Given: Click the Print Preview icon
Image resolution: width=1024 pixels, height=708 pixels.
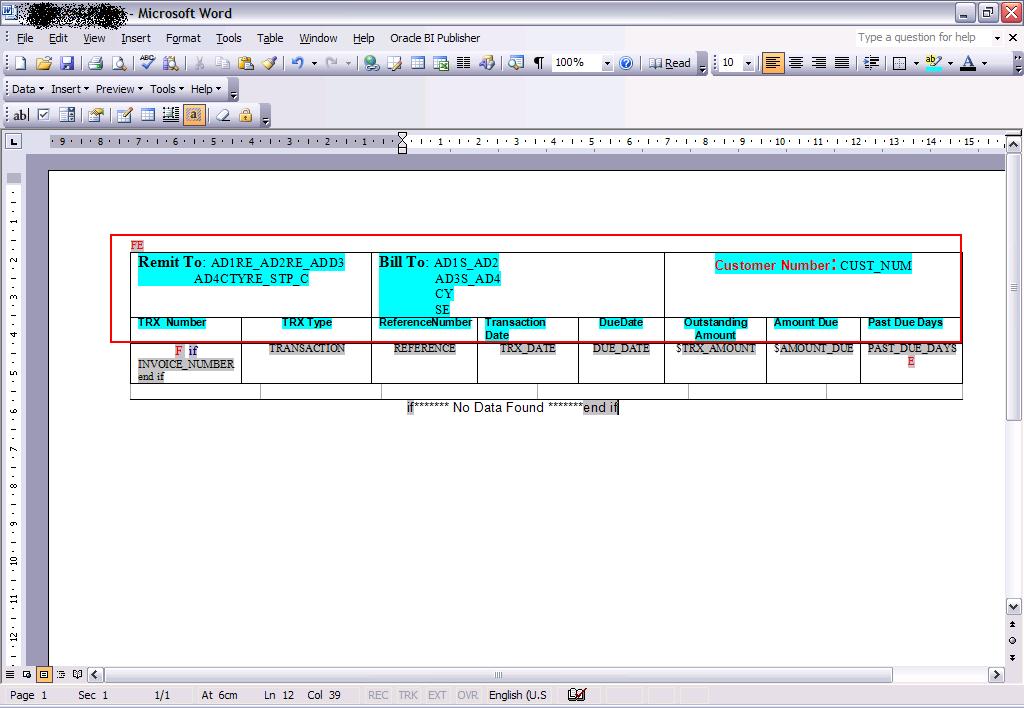Looking at the screenshot, I should click(x=119, y=62).
